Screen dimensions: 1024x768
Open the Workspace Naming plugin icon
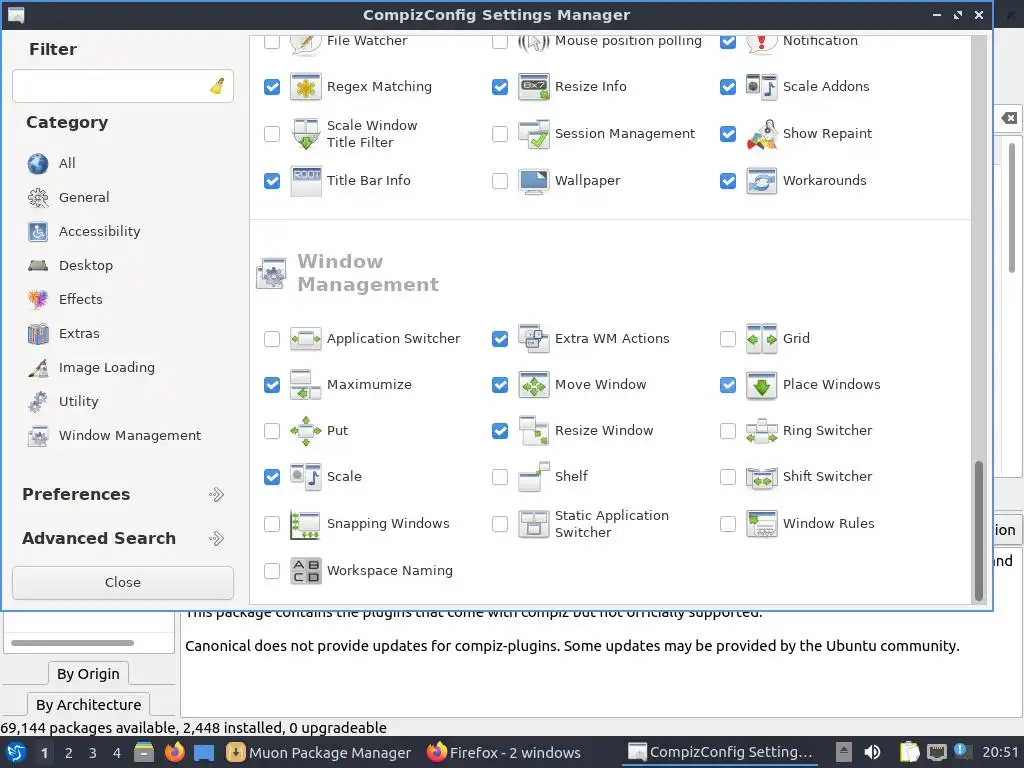[305, 571]
